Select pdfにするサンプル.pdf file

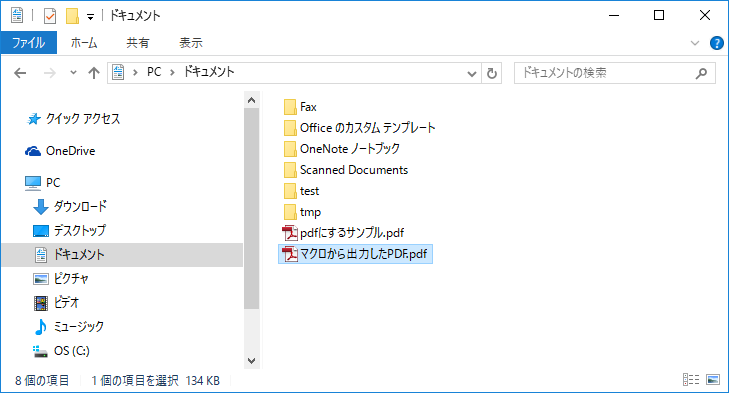[352, 233]
